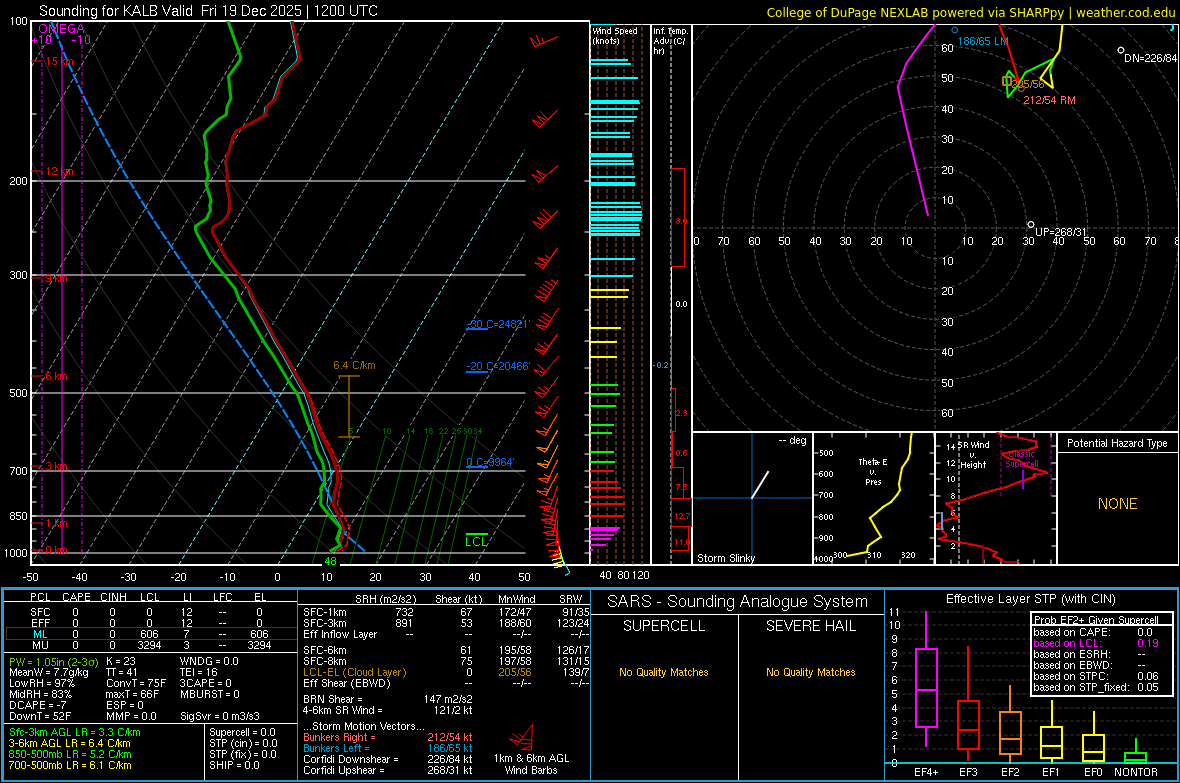Click the 1km & 6km AGL wind barb symbol

click(522, 736)
